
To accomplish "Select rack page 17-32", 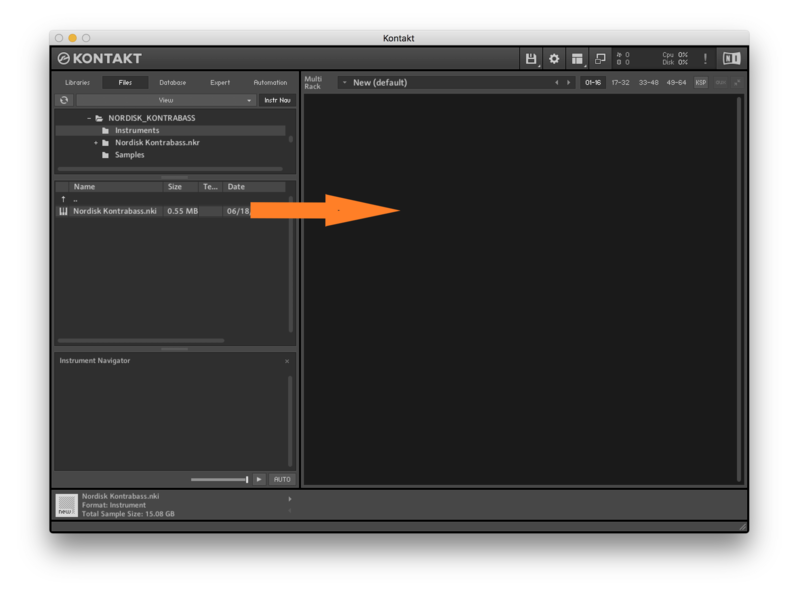I will pyautogui.click(x=620, y=83).
